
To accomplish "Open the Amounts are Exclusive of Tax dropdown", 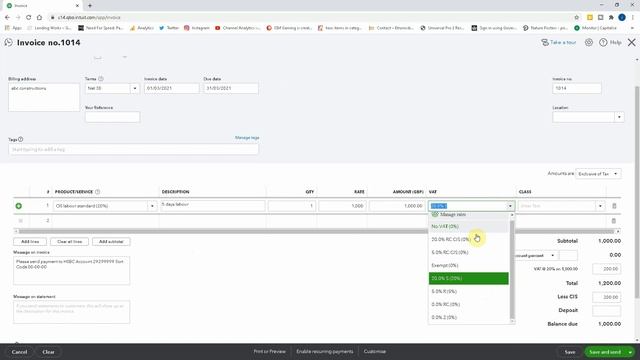I will (x=598, y=174).
